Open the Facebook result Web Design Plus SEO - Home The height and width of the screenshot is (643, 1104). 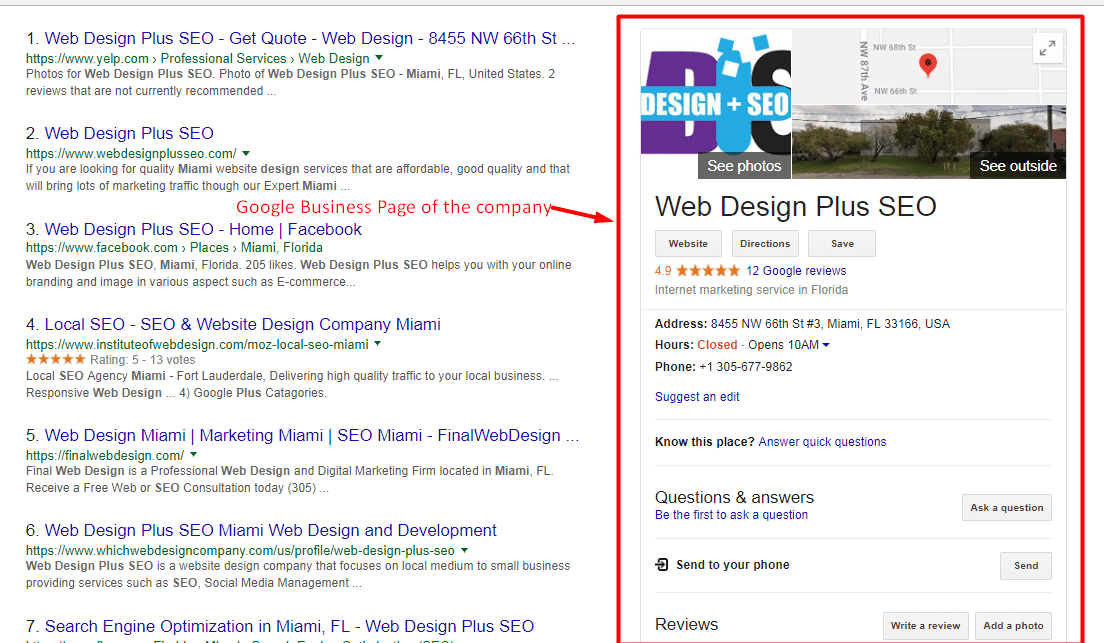[203, 229]
